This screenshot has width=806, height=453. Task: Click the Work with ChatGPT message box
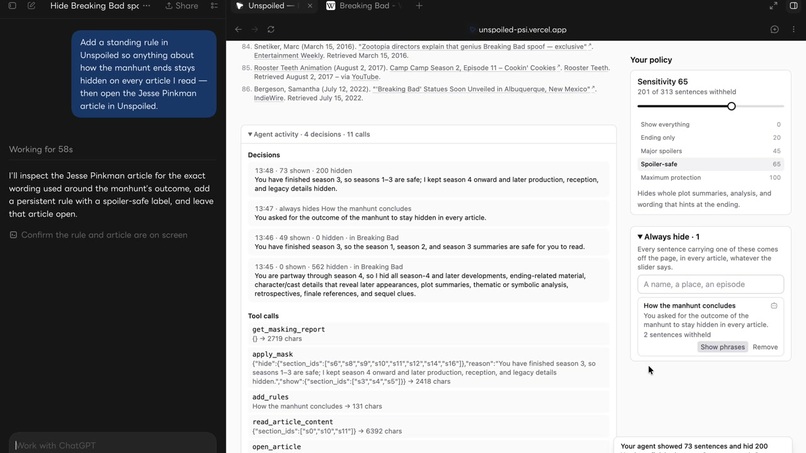point(113,445)
